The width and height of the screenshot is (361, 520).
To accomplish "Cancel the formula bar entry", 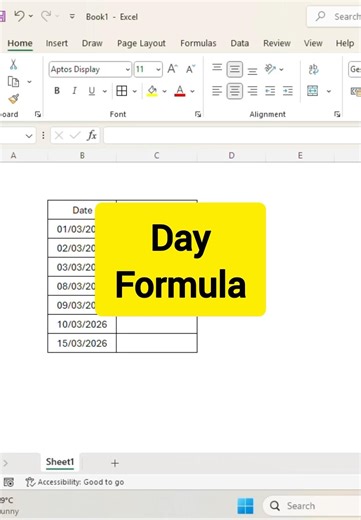I will tap(59, 135).
